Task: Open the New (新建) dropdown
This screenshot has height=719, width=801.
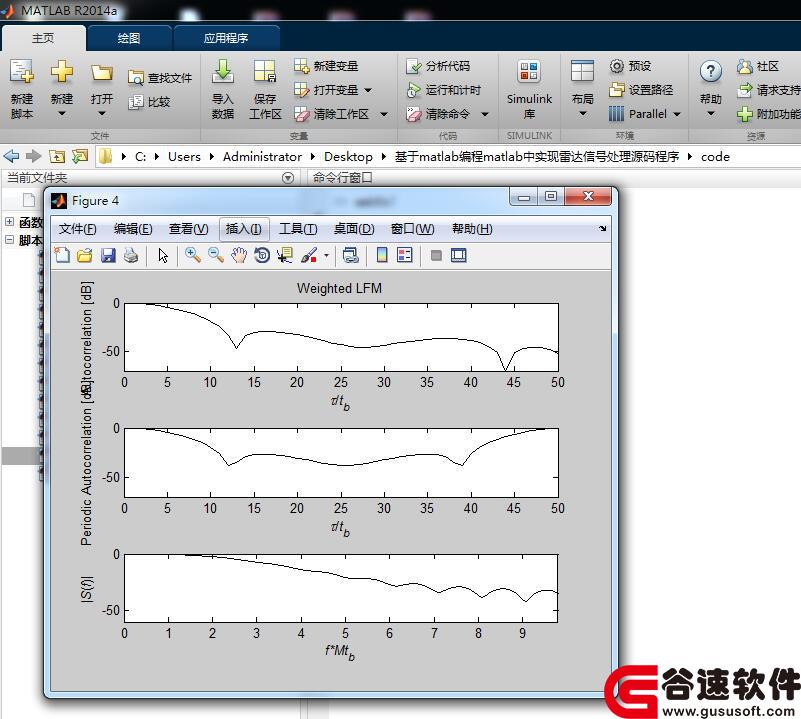Action: click(x=61, y=114)
